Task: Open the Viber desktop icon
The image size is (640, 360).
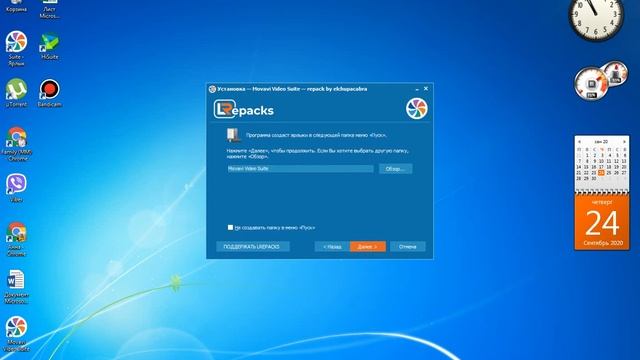Action: click(16, 188)
